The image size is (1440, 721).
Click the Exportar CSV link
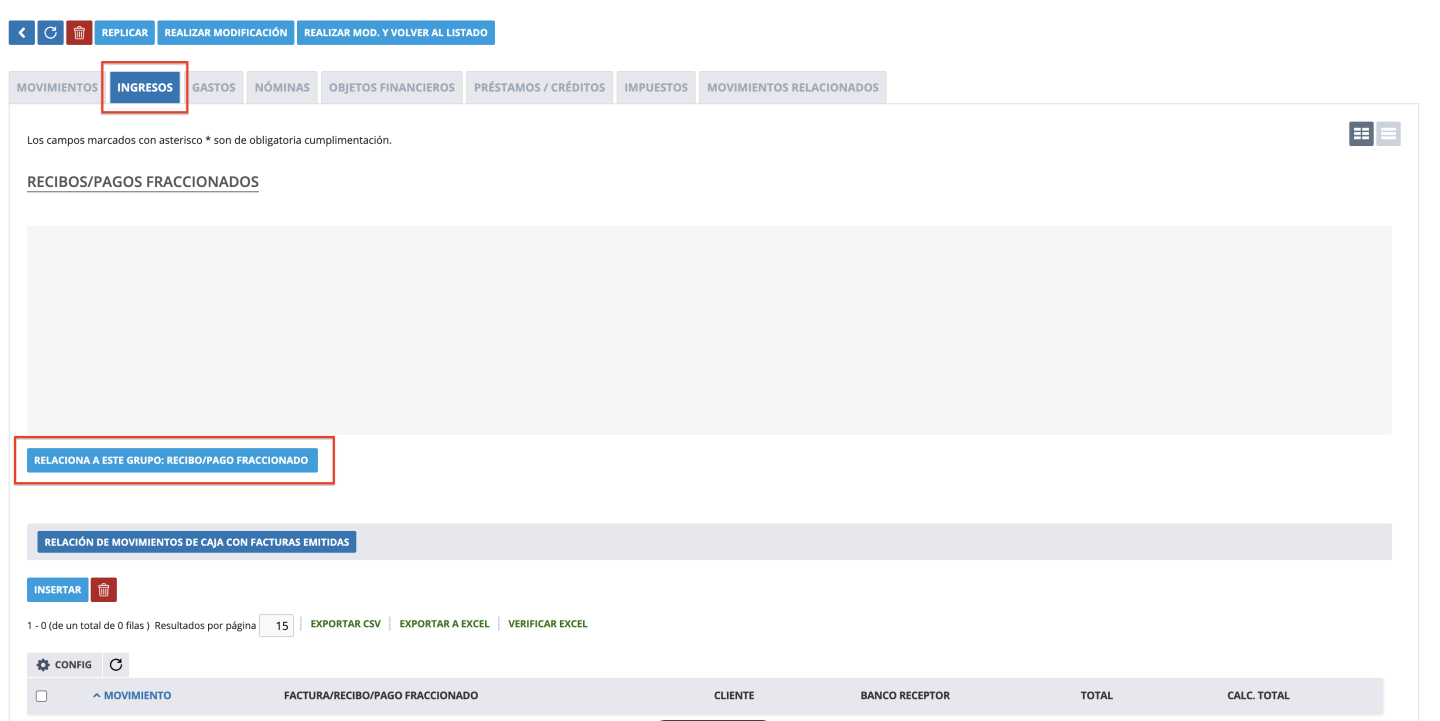[x=345, y=624]
